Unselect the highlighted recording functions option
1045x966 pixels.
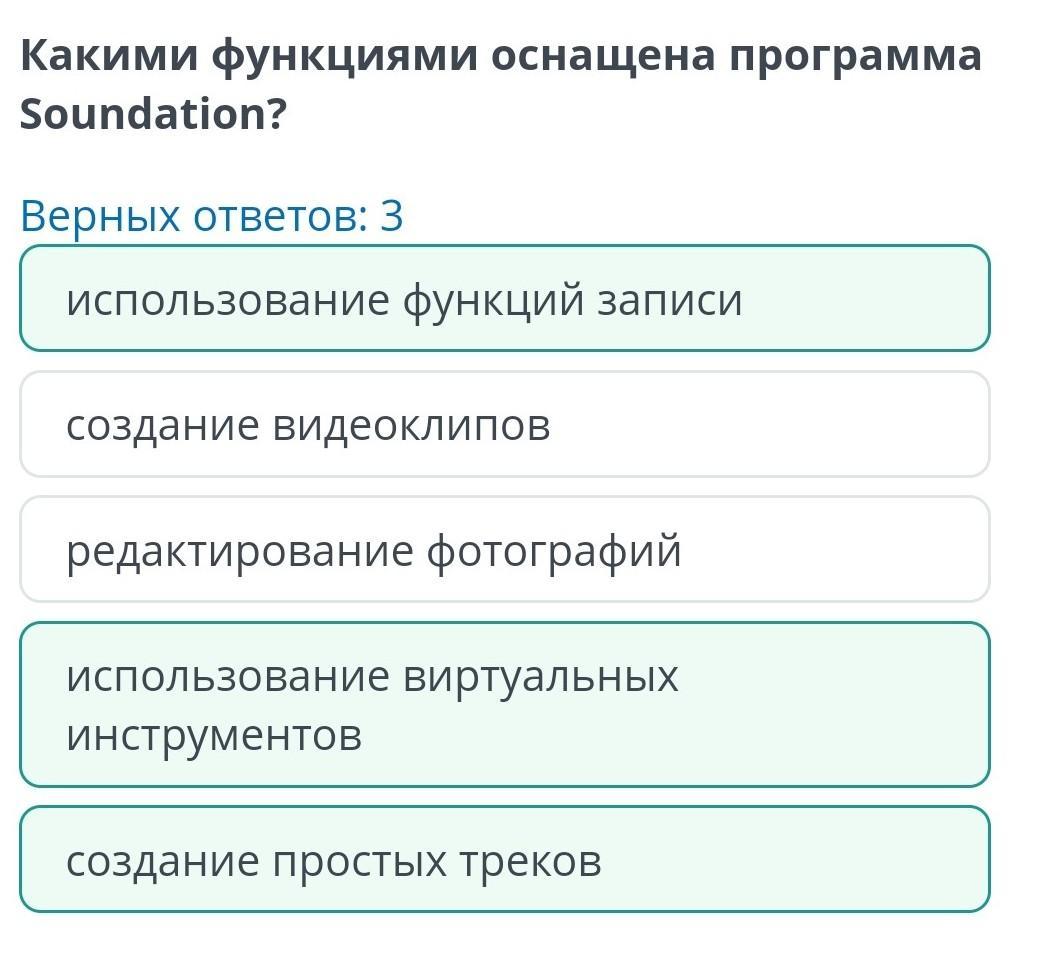[x=504, y=299]
